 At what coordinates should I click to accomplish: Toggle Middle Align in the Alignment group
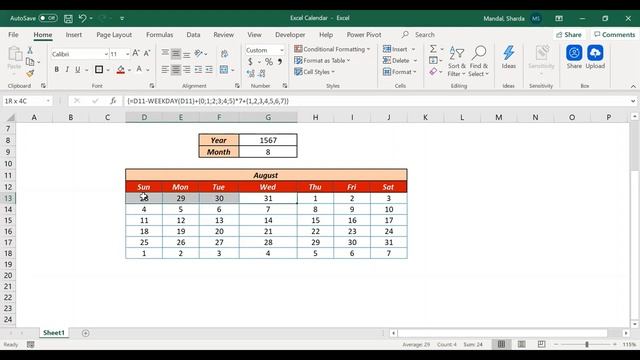176,53
